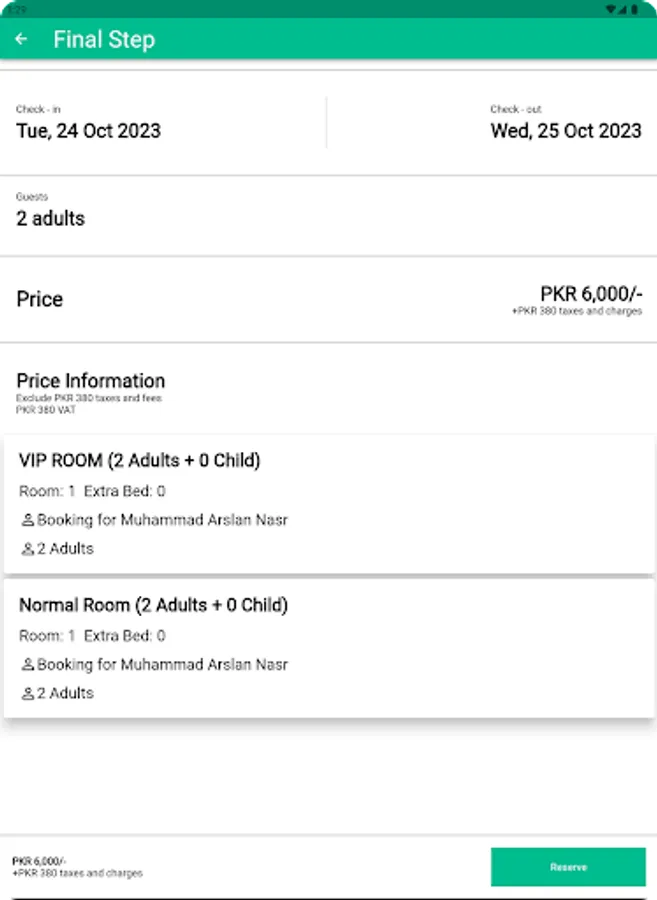
Task: Select the VIP ROOM booking card
Action: point(328,500)
